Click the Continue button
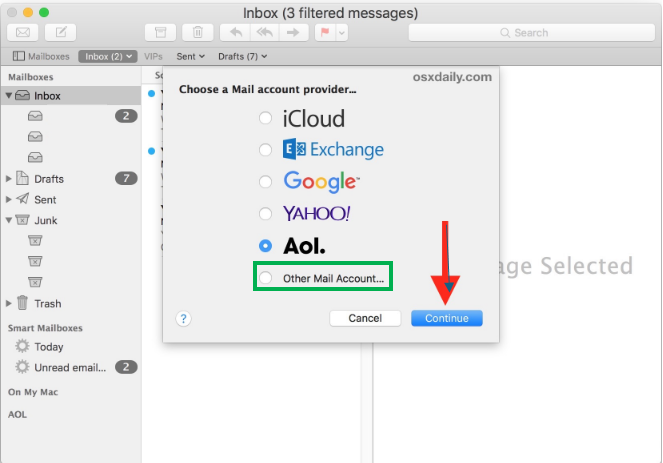663x463 pixels. coord(447,318)
